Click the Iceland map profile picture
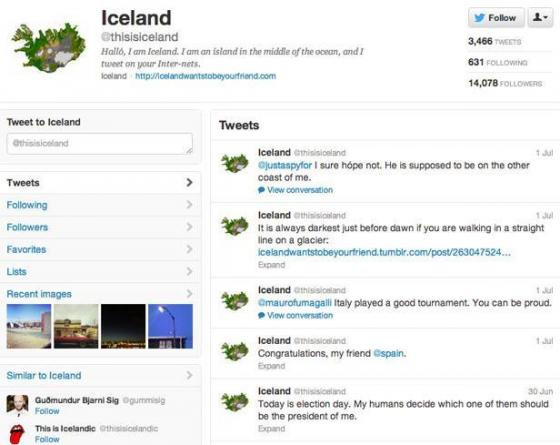 49,47
